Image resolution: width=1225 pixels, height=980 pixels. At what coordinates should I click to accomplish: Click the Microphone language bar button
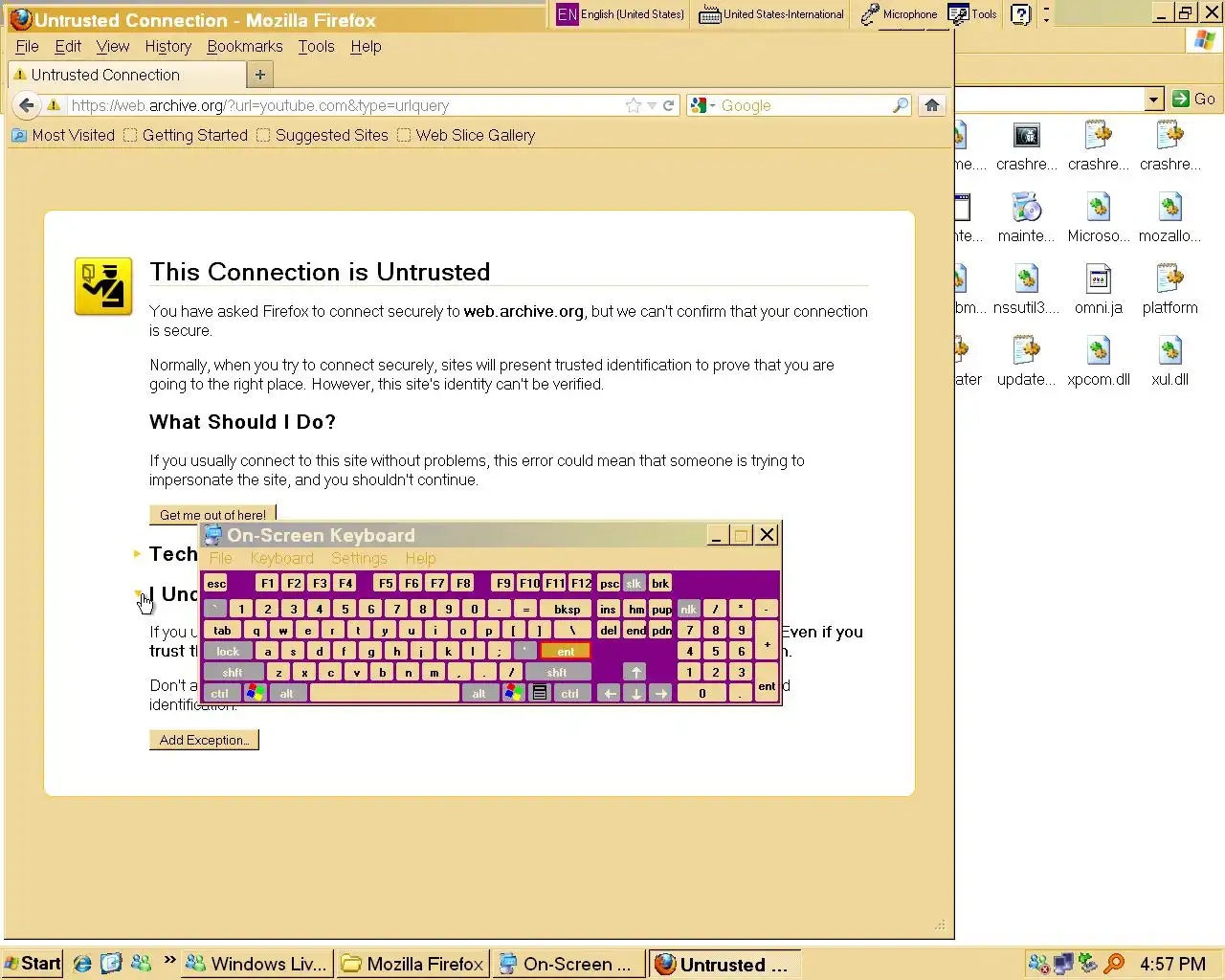(900, 13)
